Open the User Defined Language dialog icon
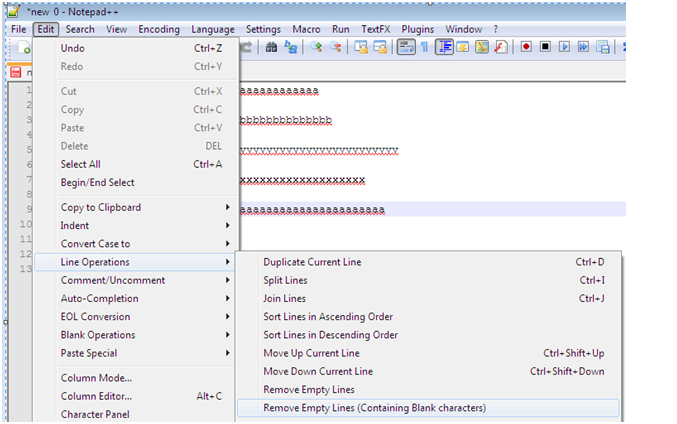 [x=462, y=47]
